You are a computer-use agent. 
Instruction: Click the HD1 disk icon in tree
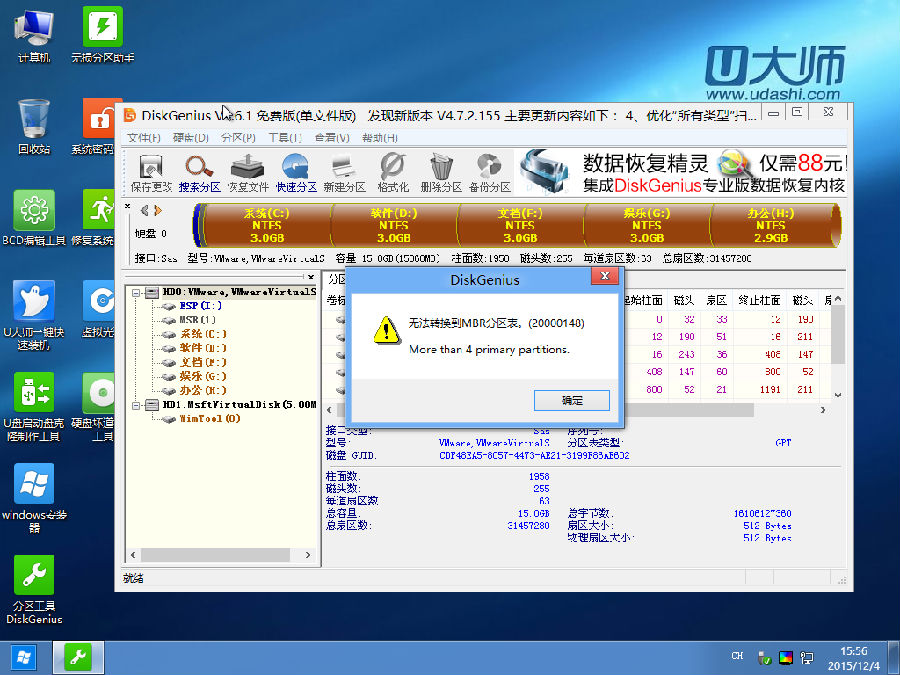tap(152, 405)
